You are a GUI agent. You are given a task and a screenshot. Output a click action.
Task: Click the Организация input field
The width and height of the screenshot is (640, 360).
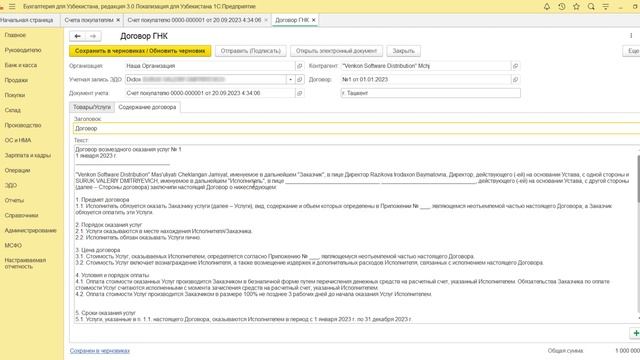coord(210,66)
